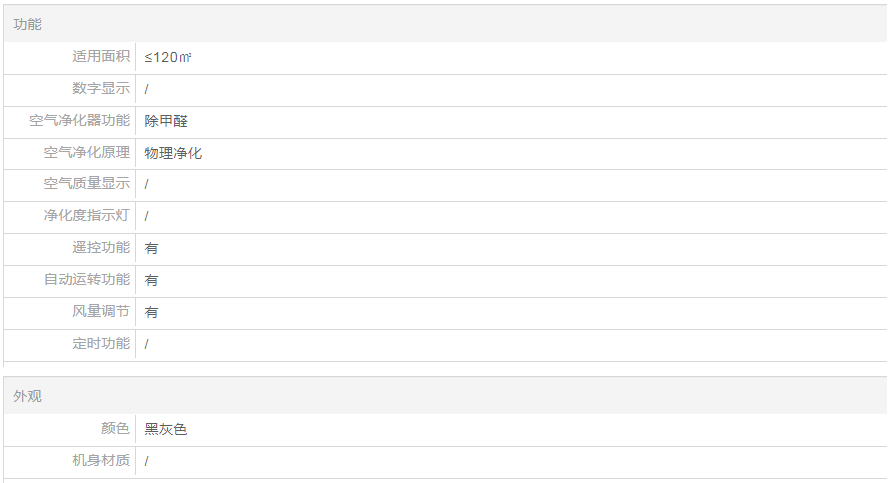The height and width of the screenshot is (483, 891).
Task: Click the 数字显示 label
Action: tap(101, 89)
